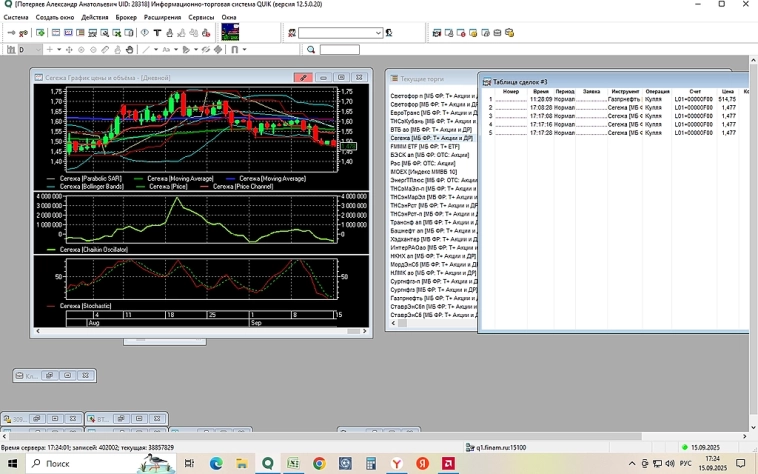Image resolution: width=758 pixels, height=474 pixels.
Task: Open the chart interval dropdown showing D
Action: [39, 49]
